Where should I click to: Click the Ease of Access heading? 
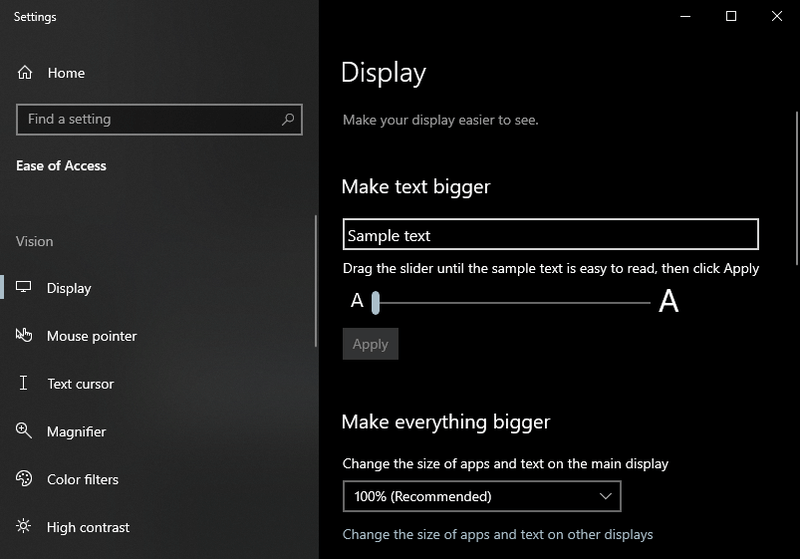pos(61,166)
